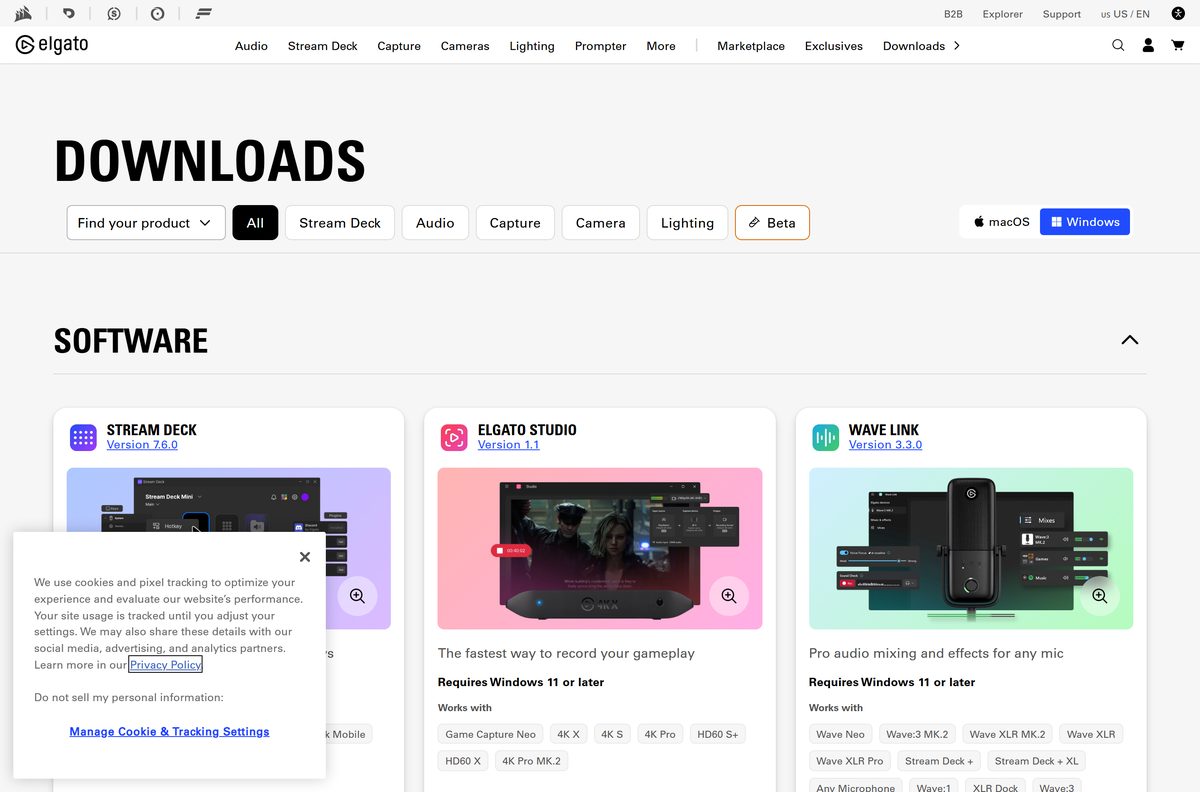Click the HD60 S+ compatibility tag
This screenshot has height=792, width=1200.
coord(717,734)
